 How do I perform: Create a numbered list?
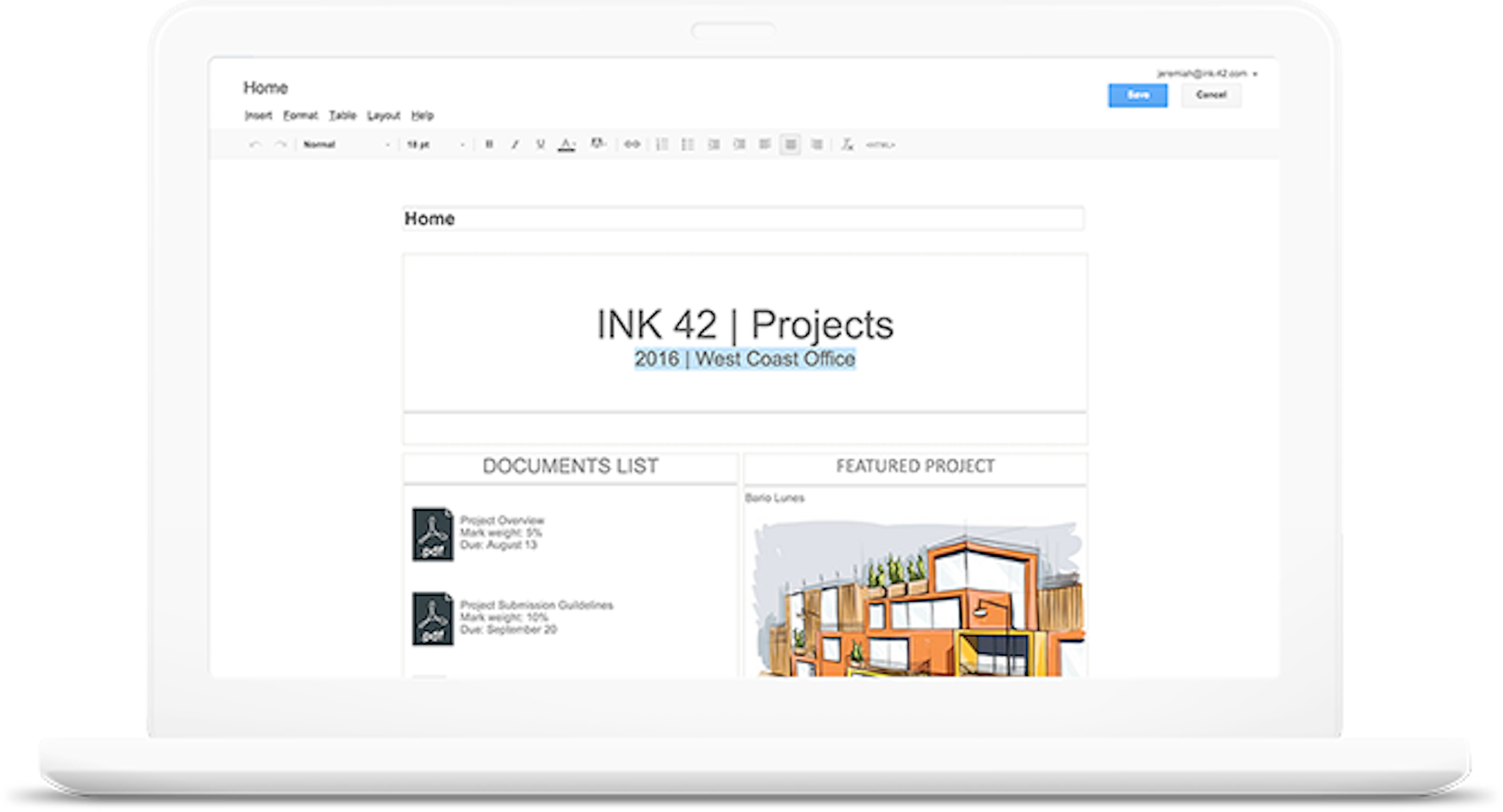tap(662, 144)
